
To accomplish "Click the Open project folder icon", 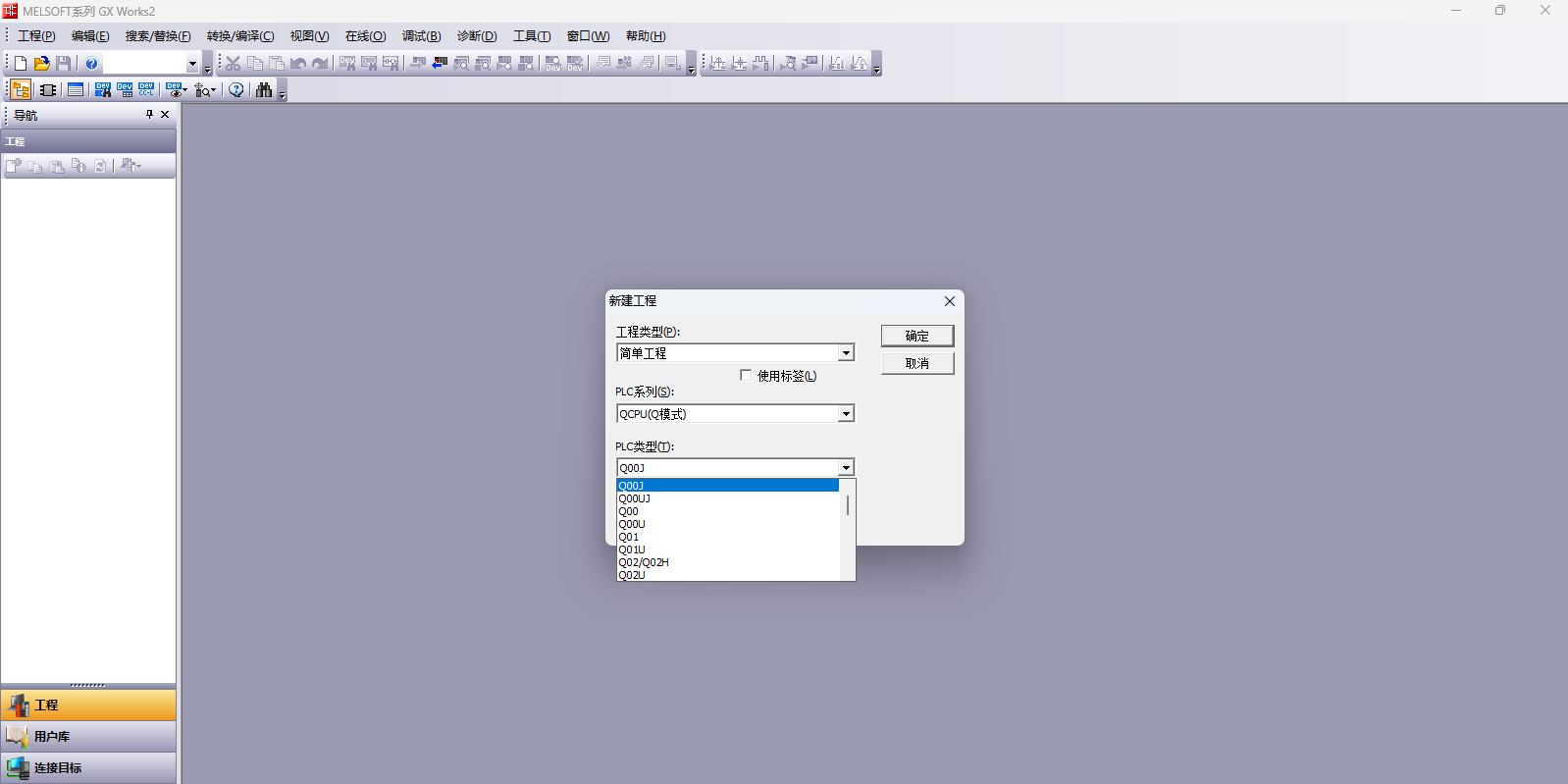I will point(42,63).
